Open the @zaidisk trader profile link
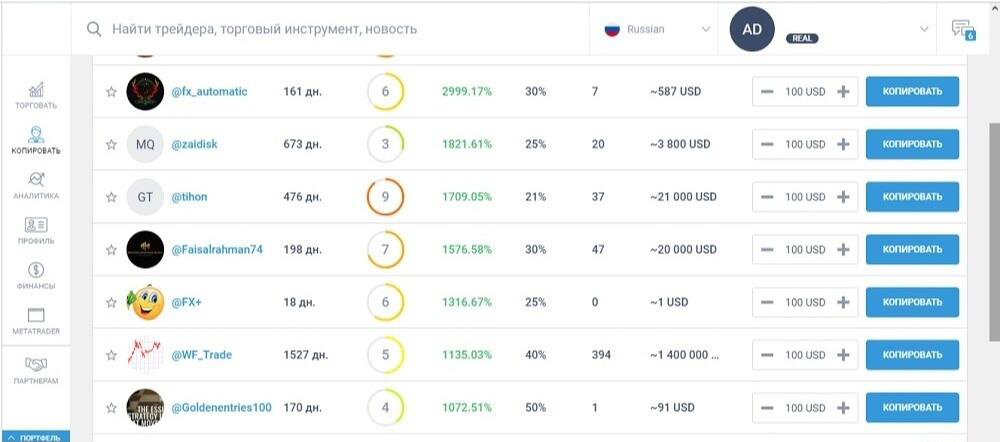Image resolution: width=1000 pixels, height=442 pixels. (194, 144)
